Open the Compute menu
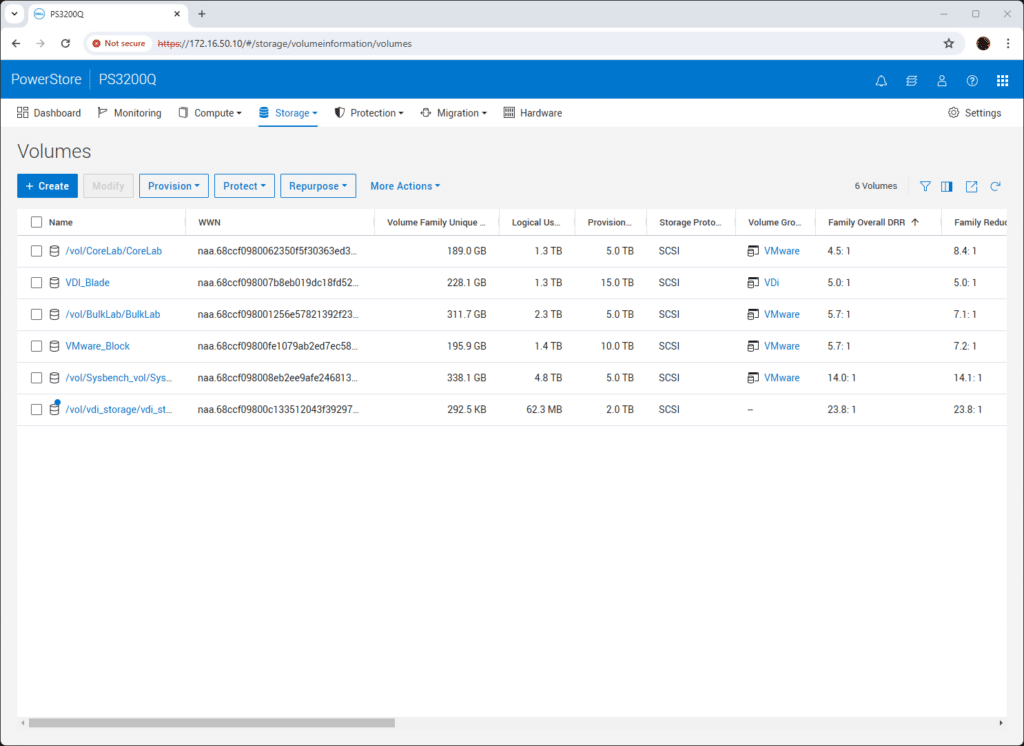Image resolution: width=1024 pixels, height=746 pixels. pyautogui.click(x=210, y=113)
